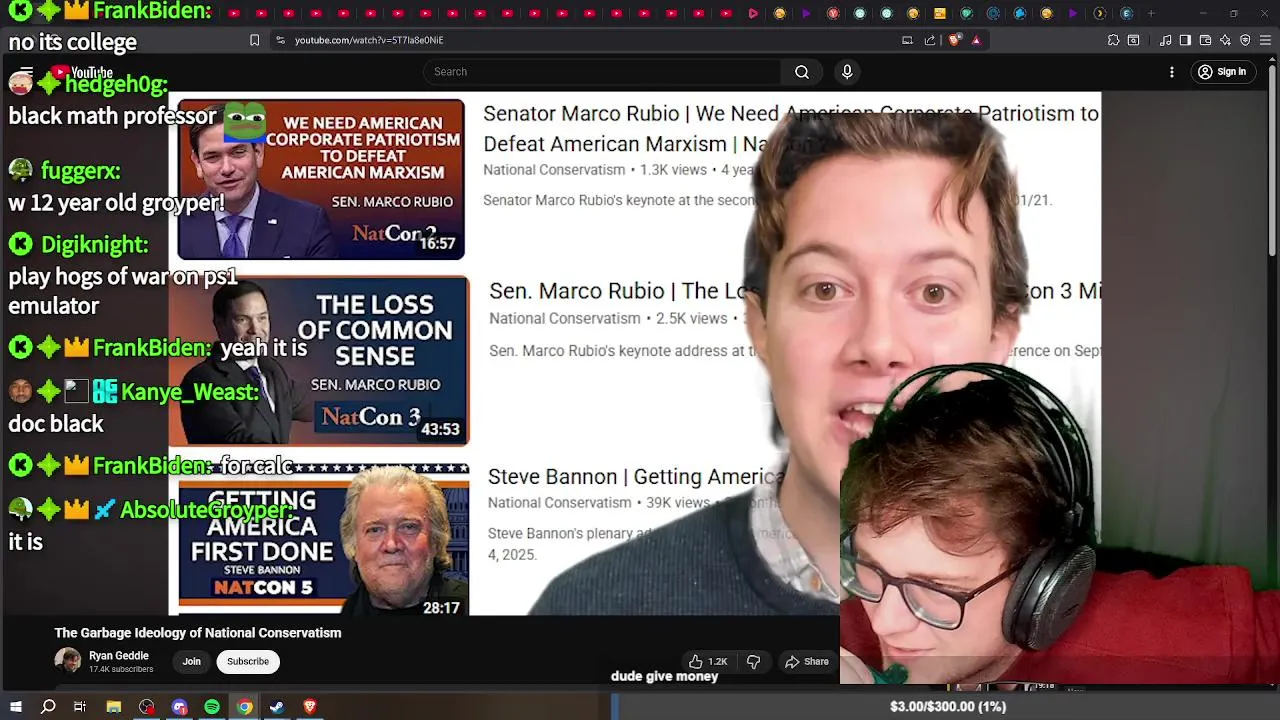Image resolution: width=1280 pixels, height=720 pixels.
Task: Open Brave Rewards triangle icon
Action: pyautogui.click(x=976, y=40)
